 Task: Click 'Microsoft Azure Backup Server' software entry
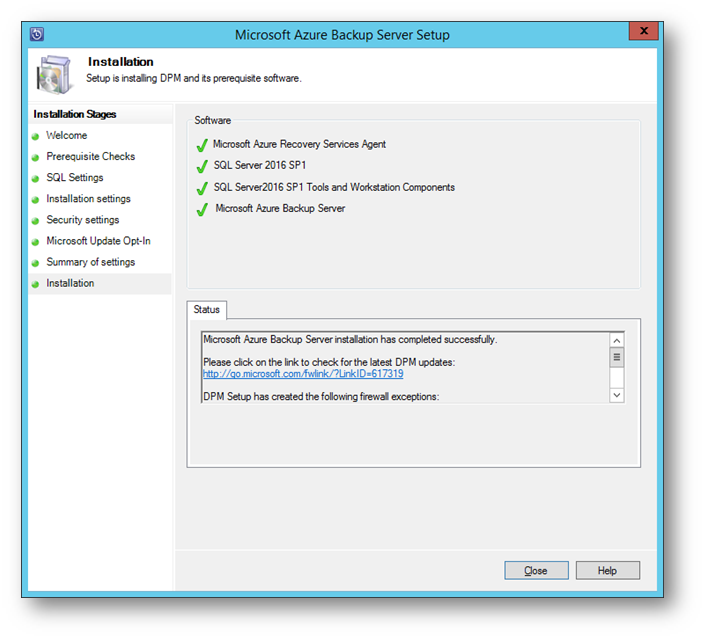tap(280, 208)
